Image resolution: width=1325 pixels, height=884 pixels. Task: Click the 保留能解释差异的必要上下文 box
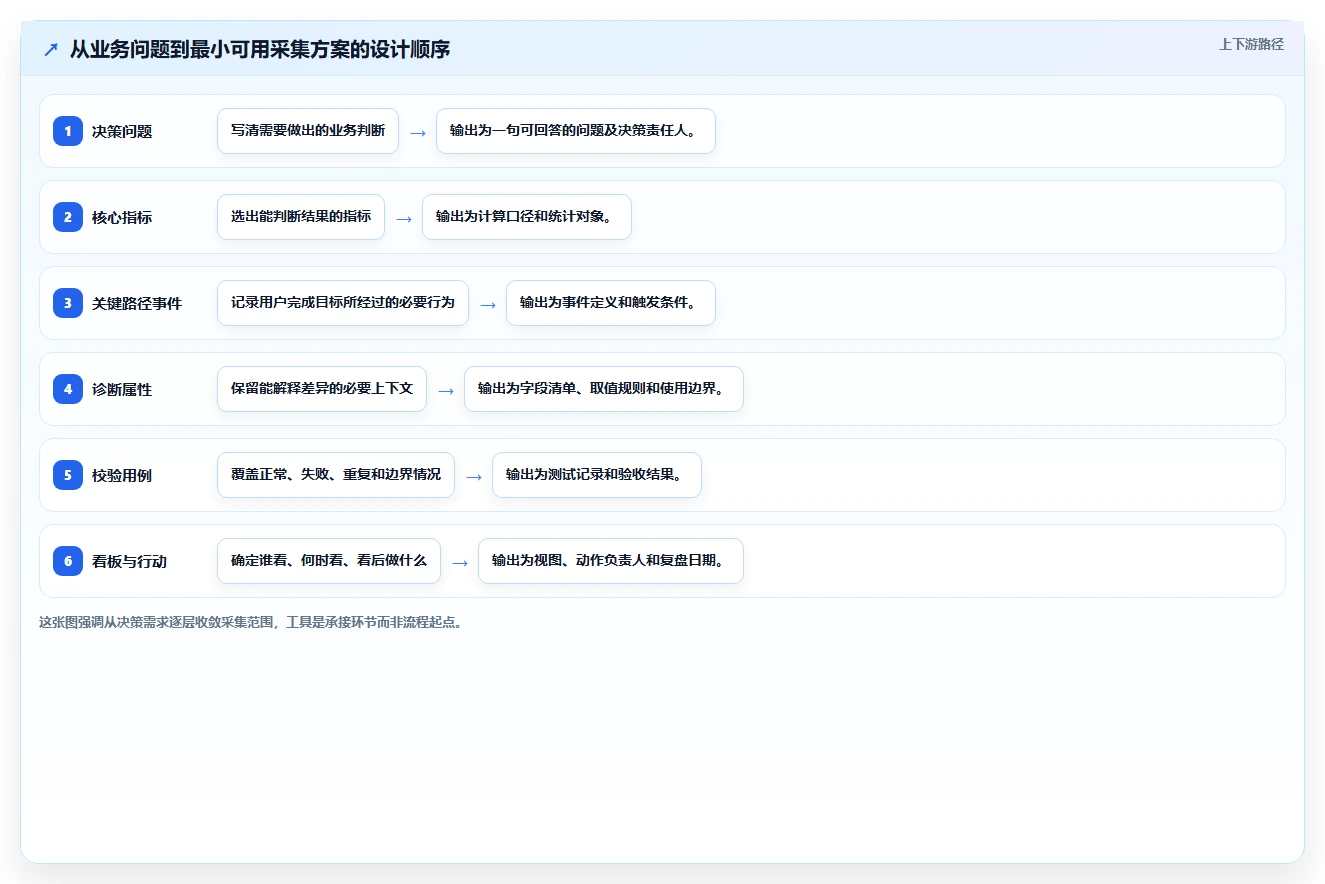pyautogui.click(x=322, y=389)
